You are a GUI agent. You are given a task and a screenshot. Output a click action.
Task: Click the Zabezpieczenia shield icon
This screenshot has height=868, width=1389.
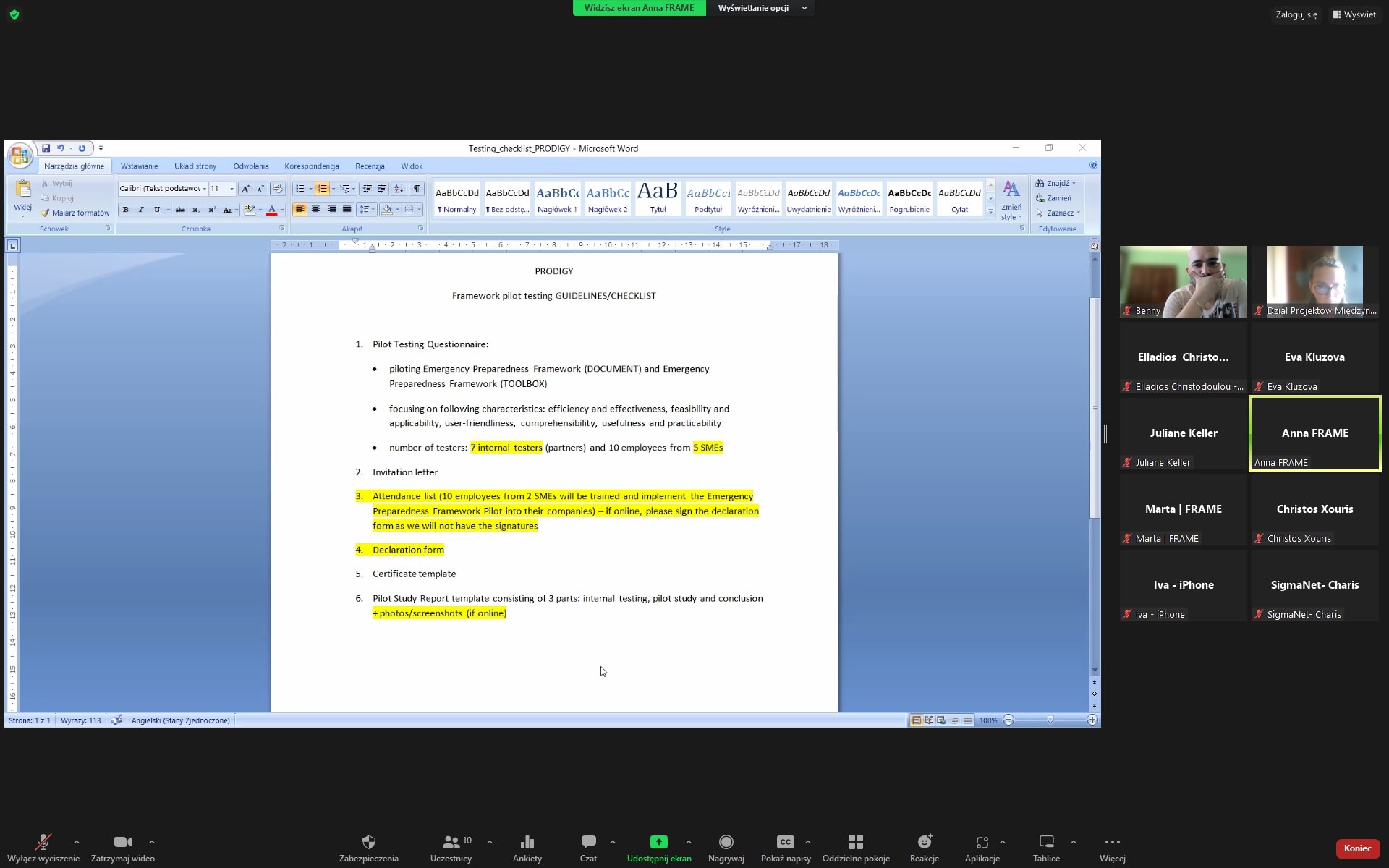368,842
